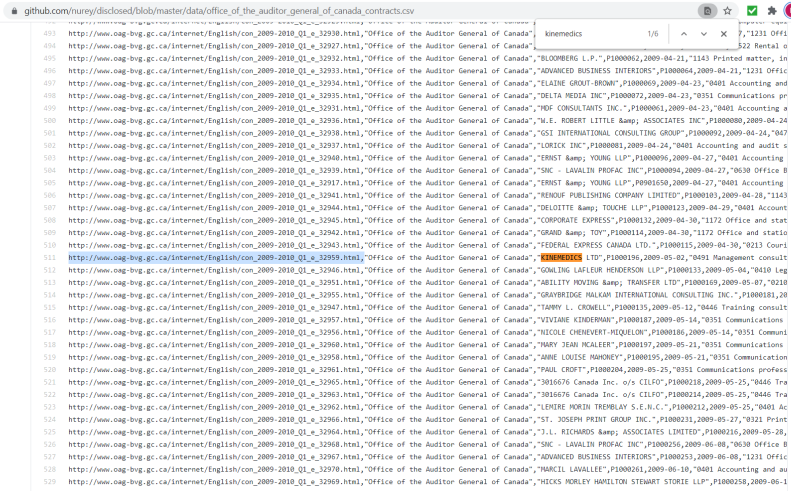Click 'DELTA MEDIA INC' vendor text

click(x=571, y=95)
